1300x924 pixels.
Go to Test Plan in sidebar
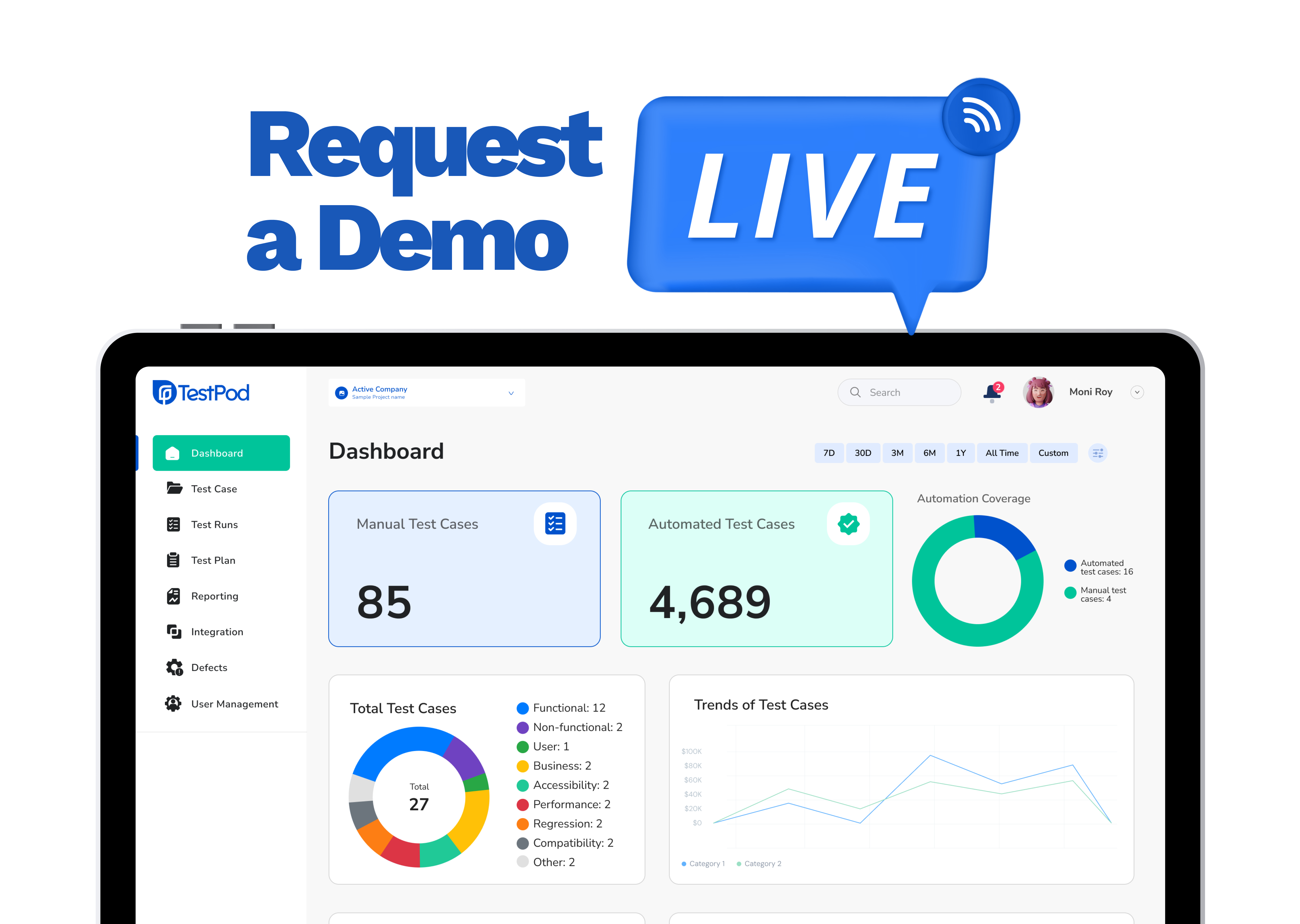(x=213, y=560)
